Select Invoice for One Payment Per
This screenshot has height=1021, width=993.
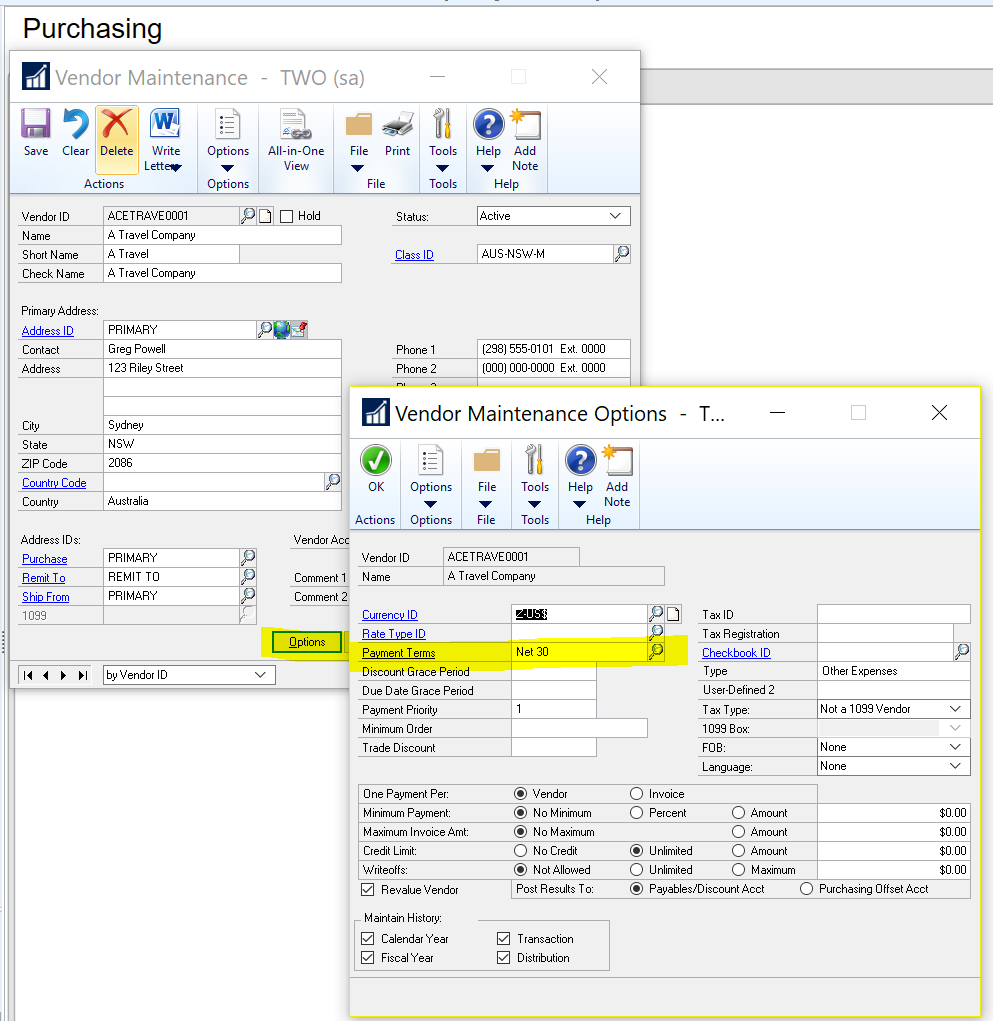pos(636,794)
